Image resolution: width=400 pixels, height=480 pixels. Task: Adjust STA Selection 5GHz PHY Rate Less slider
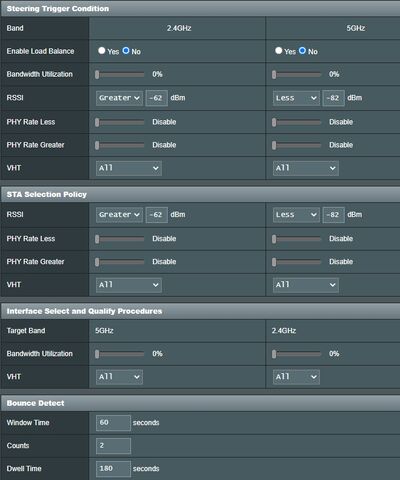[297, 239]
